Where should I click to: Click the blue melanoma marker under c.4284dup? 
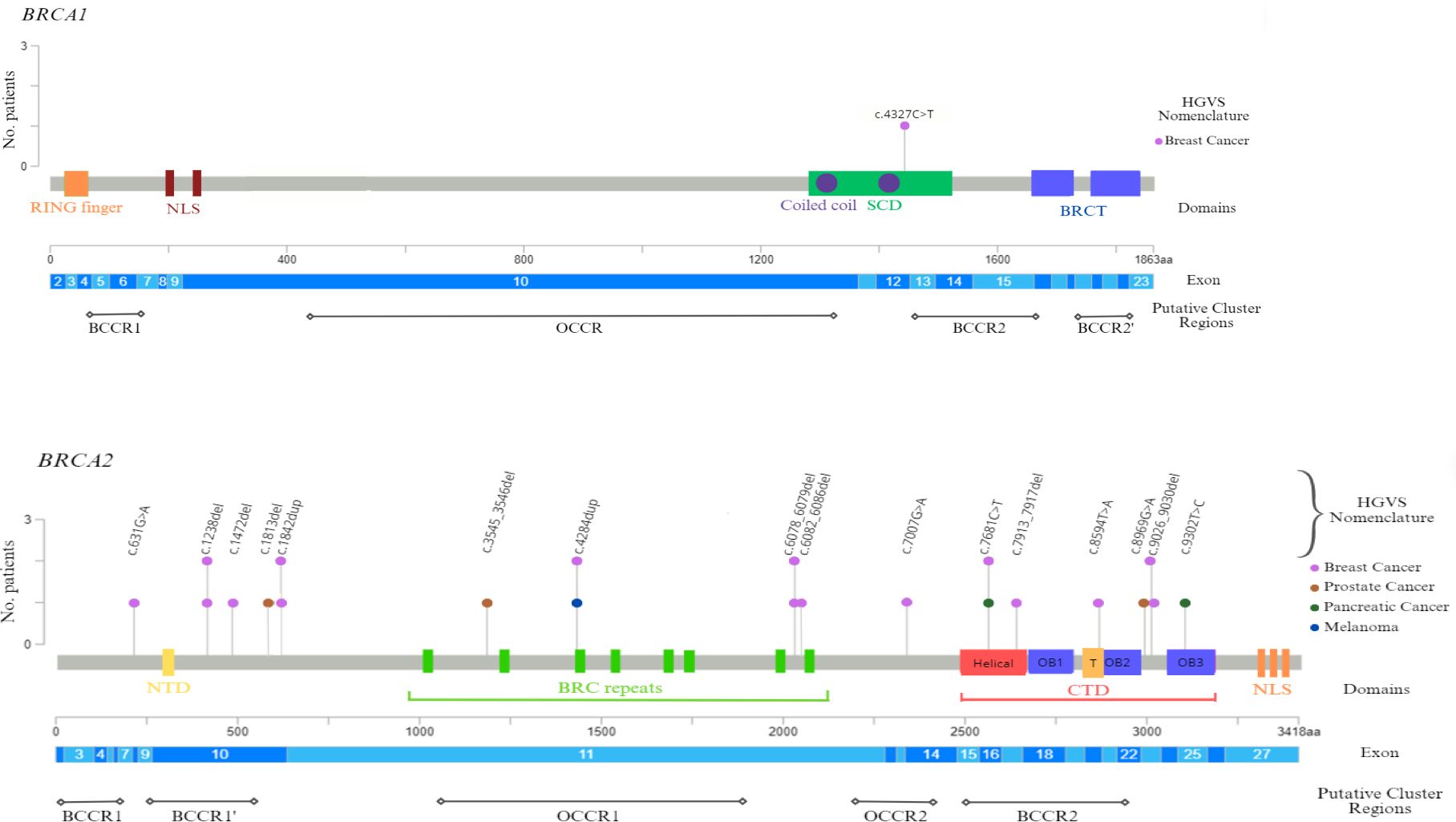(x=576, y=603)
